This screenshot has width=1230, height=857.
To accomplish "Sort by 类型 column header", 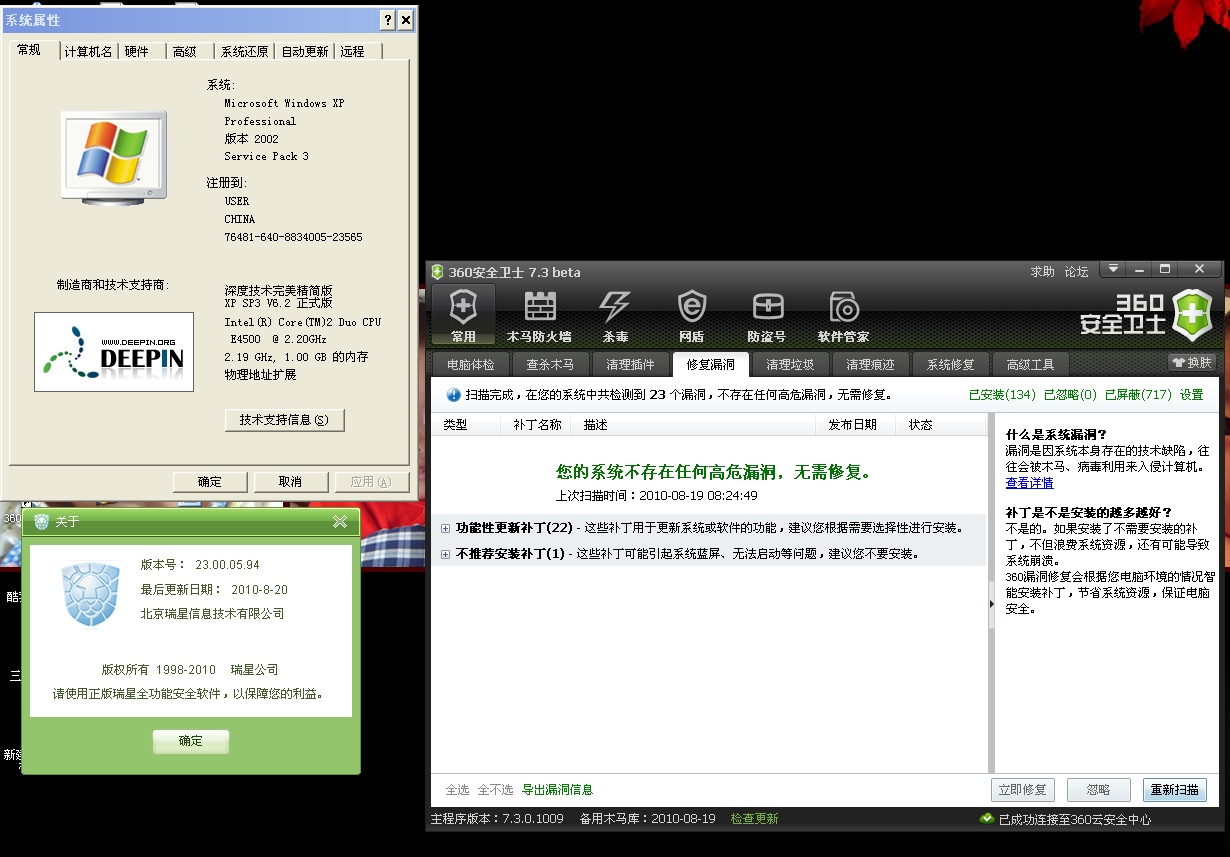I will point(466,425).
